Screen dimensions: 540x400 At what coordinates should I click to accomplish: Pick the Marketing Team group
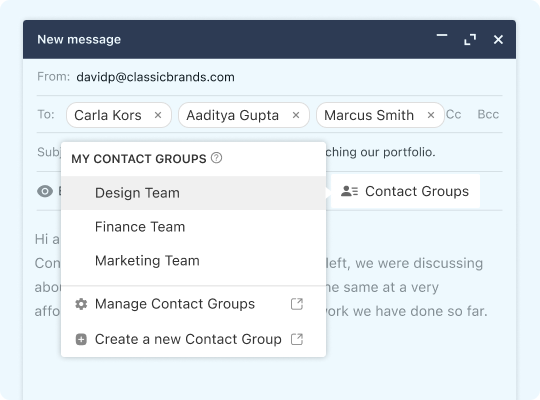point(194,260)
